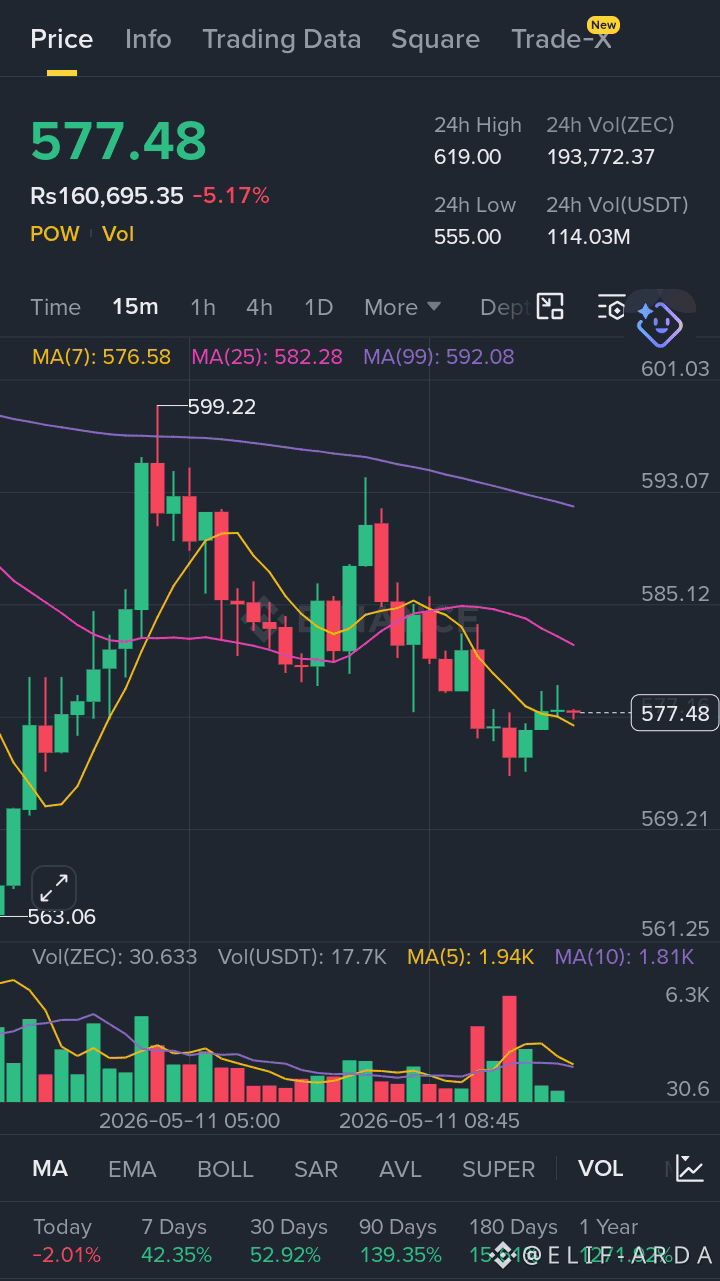Tap the -5.17% change value
720x1281 pixels.
[x=231, y=196]
